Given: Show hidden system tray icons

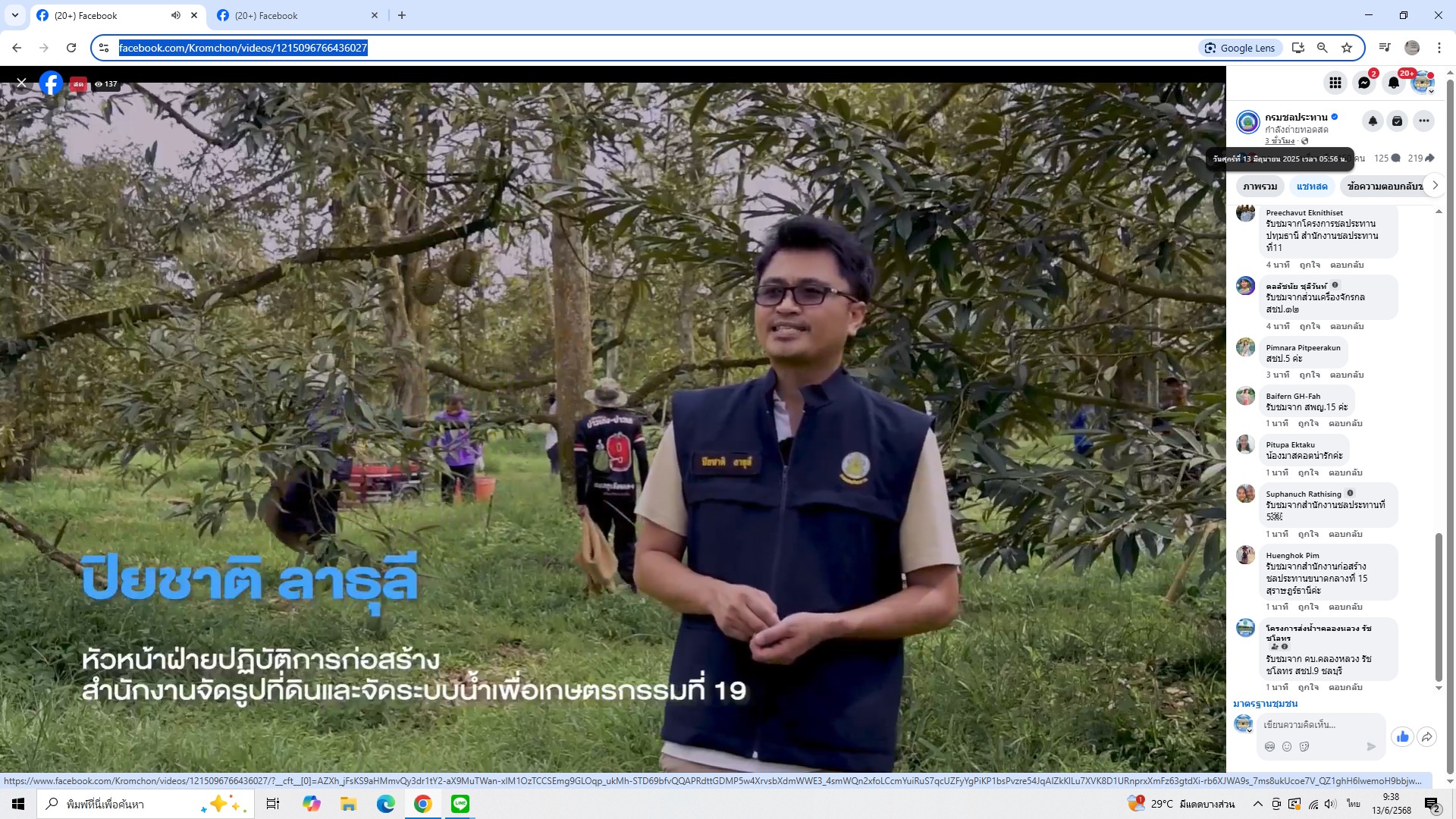Looking at the screenshot, I should coord(1257,804).
